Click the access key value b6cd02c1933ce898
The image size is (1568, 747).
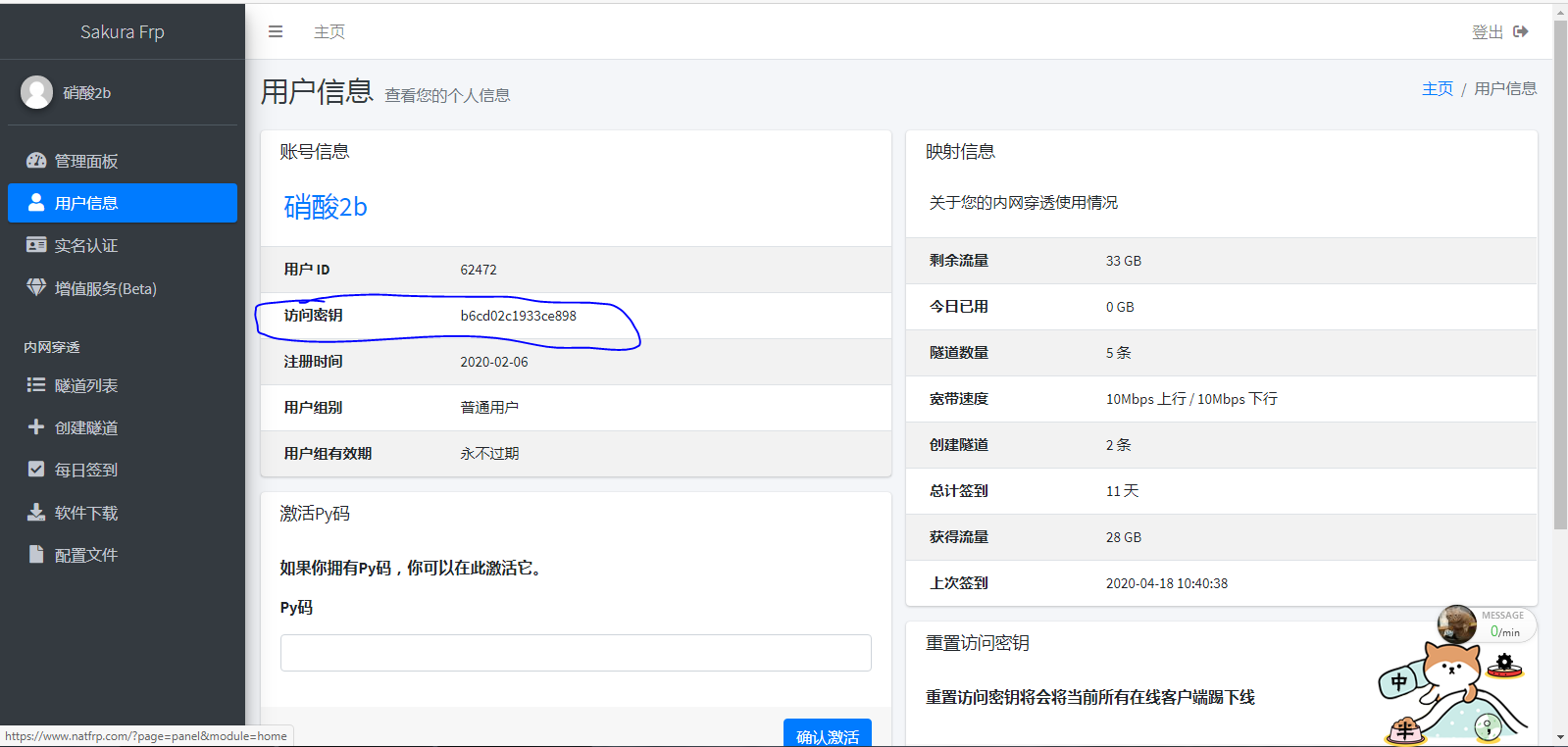pyautogui.click(x=519, y=316)
